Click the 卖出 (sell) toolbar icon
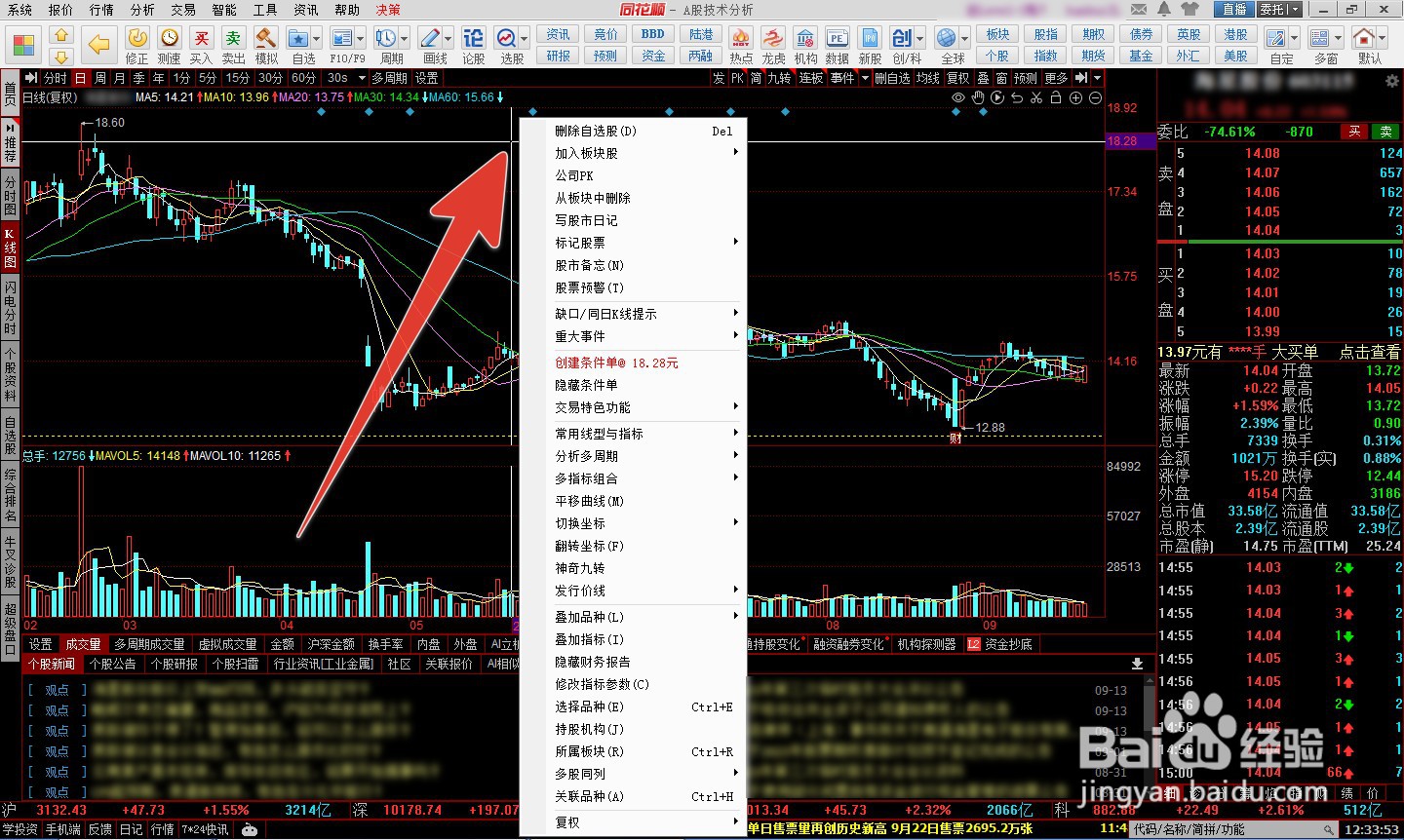This screenshot has height=840, width=1404. pos(233,38)
